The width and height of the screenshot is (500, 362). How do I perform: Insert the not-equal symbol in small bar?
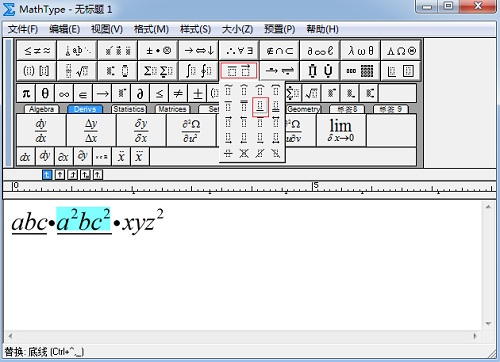click(178, 94)
